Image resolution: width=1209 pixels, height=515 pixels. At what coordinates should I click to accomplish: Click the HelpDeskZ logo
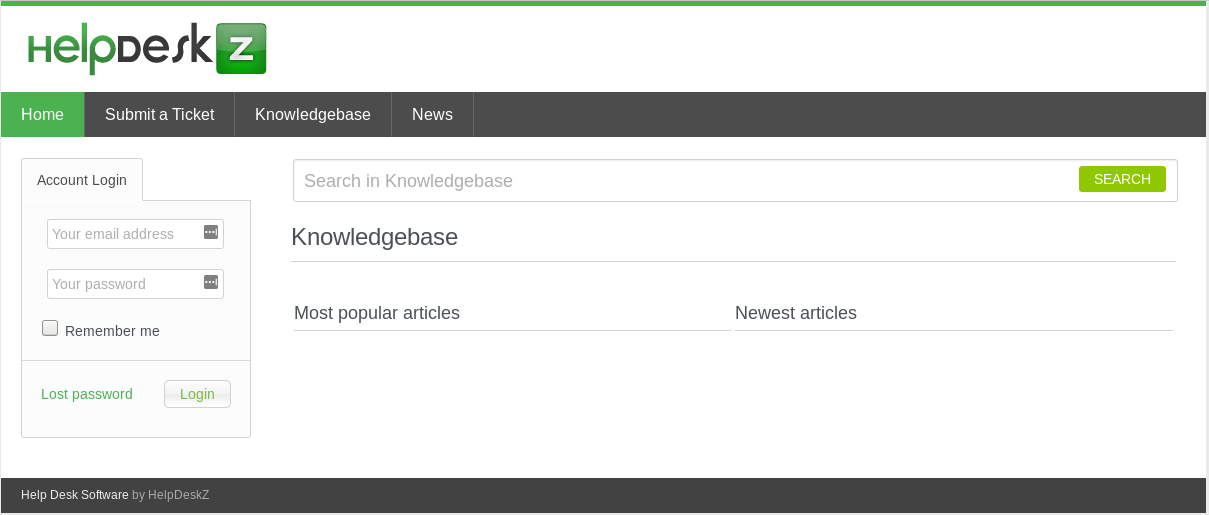click(x=146, y=49)
